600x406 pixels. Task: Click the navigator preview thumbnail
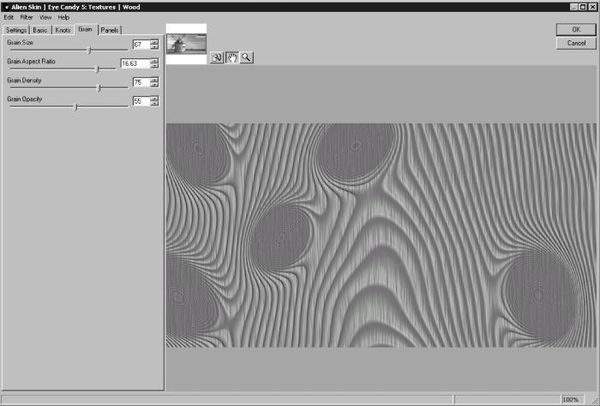coord(186,43)
